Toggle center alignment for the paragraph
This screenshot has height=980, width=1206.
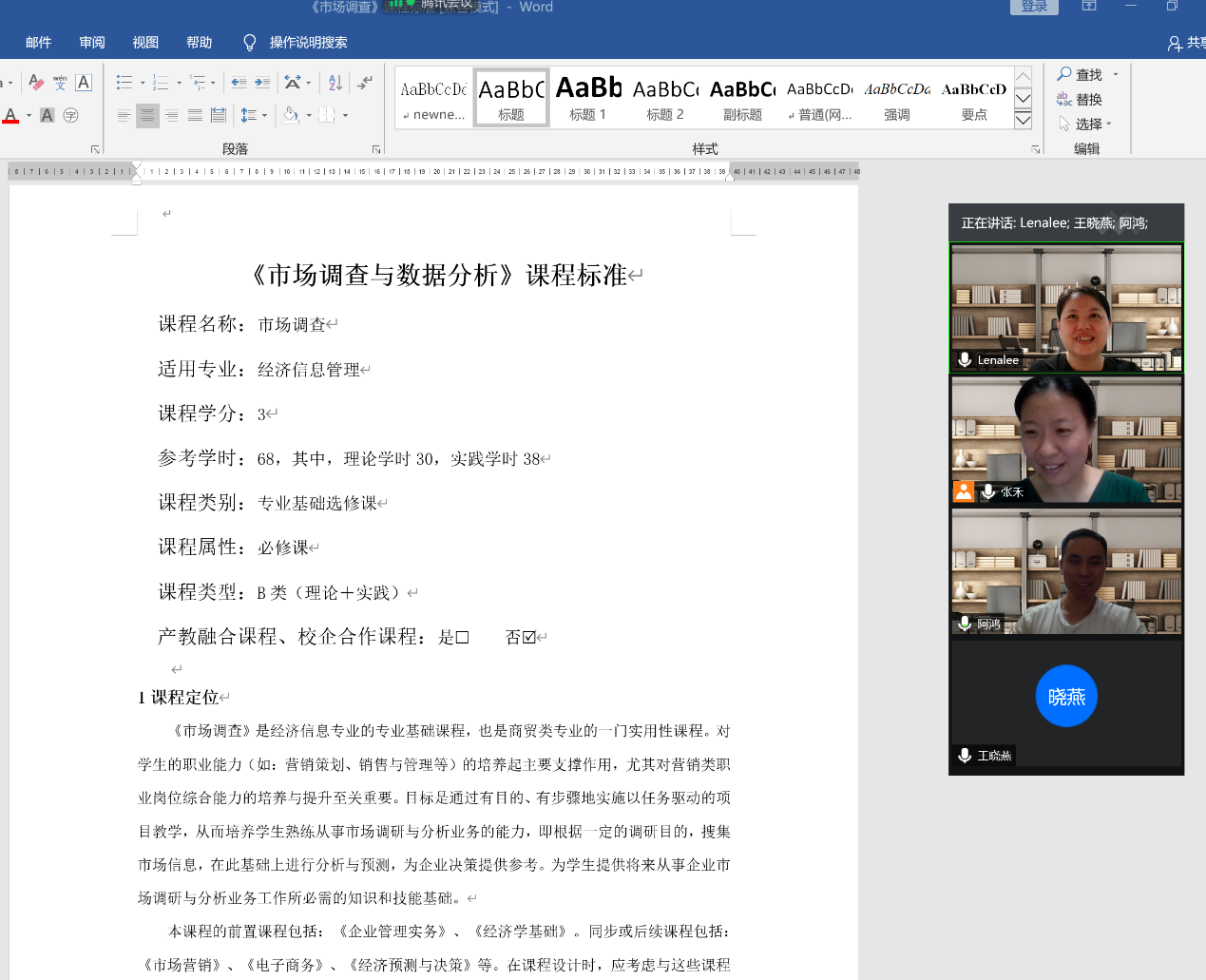tap(147, 115)
